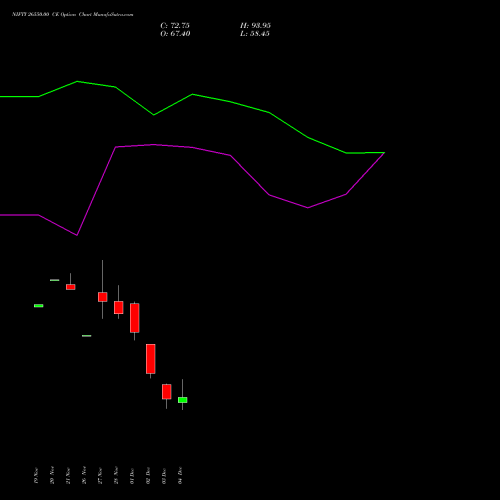Image resolution: width=500 pixels, height=500 pixels.
Task: Click the 28 Nov date axis label
Action: point(116,476)
